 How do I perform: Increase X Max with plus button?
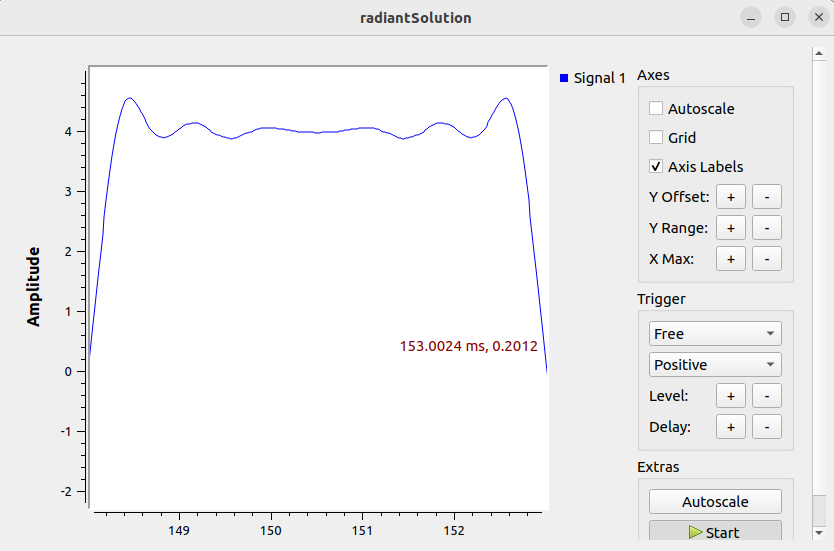[731, 259]
